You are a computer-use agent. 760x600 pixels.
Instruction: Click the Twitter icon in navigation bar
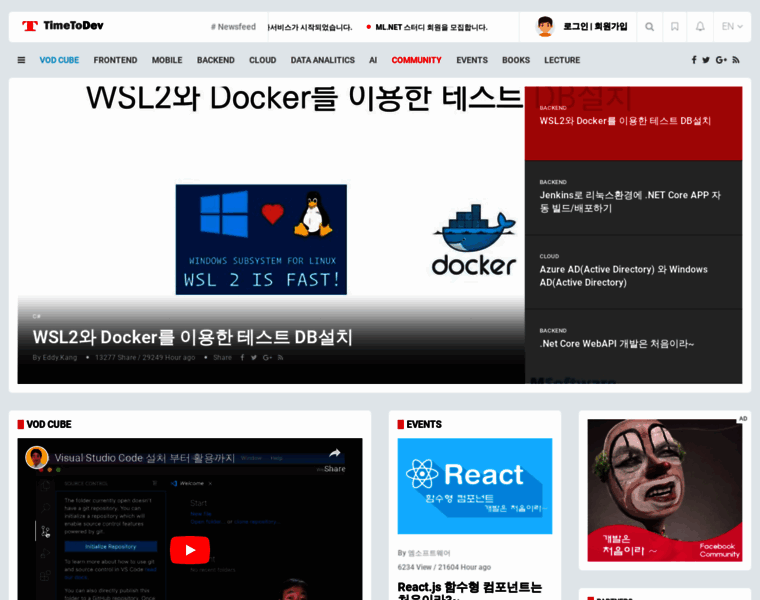coord(706,60)
